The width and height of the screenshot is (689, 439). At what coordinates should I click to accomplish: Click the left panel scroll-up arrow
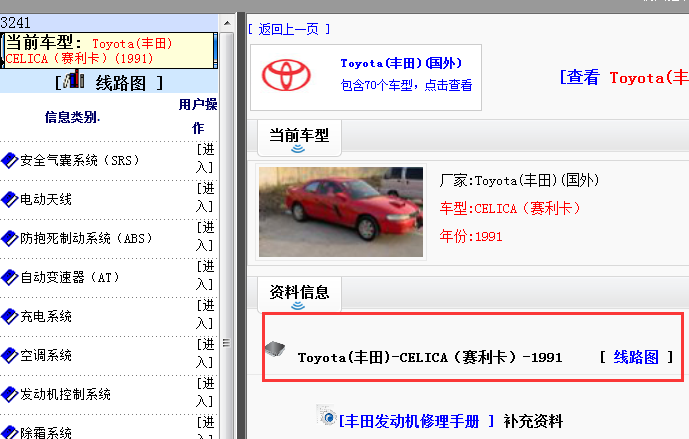click(227, 23)
